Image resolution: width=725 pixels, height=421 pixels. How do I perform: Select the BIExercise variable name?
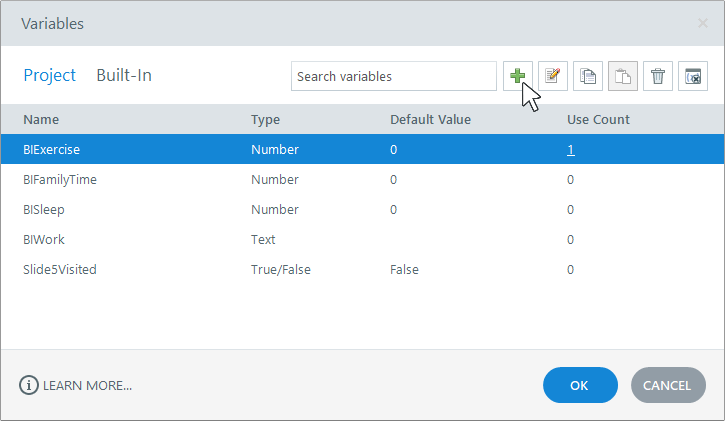(51, 149)
